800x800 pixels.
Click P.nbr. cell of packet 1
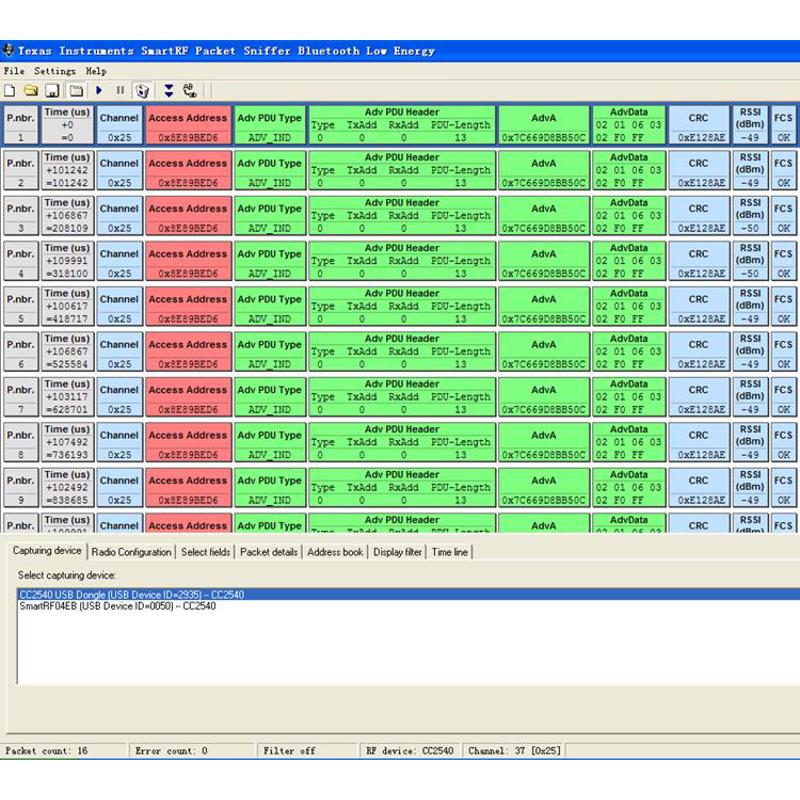[x=20, y=125]
